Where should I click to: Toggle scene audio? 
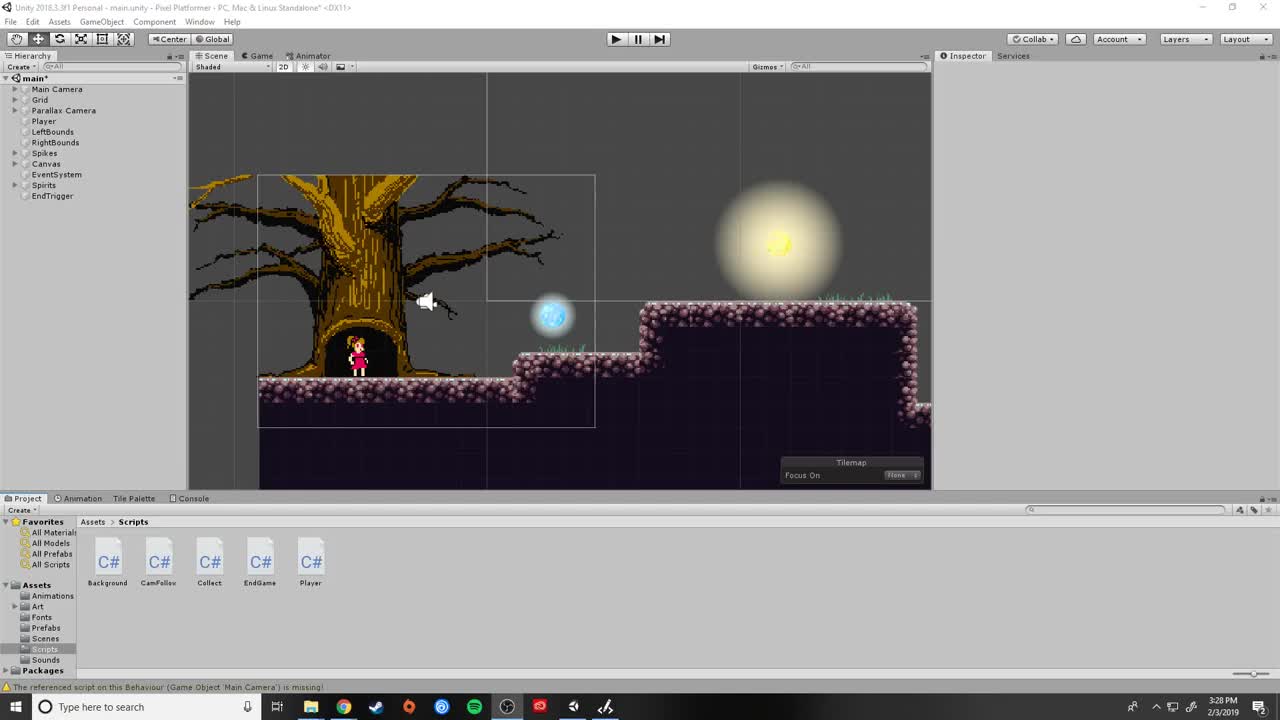click(322, 67)
